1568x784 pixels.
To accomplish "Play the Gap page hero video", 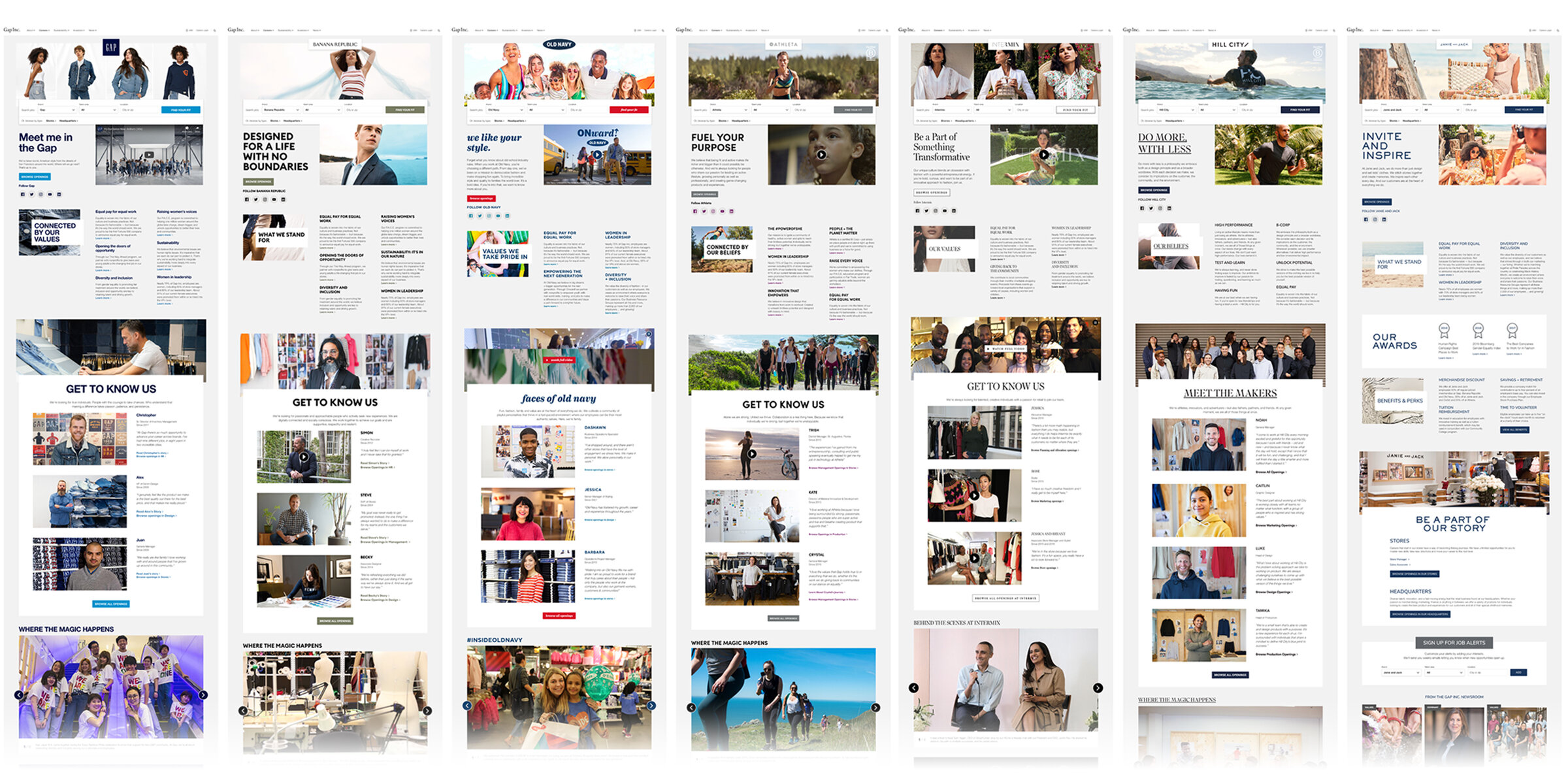I will pos(149,155).
